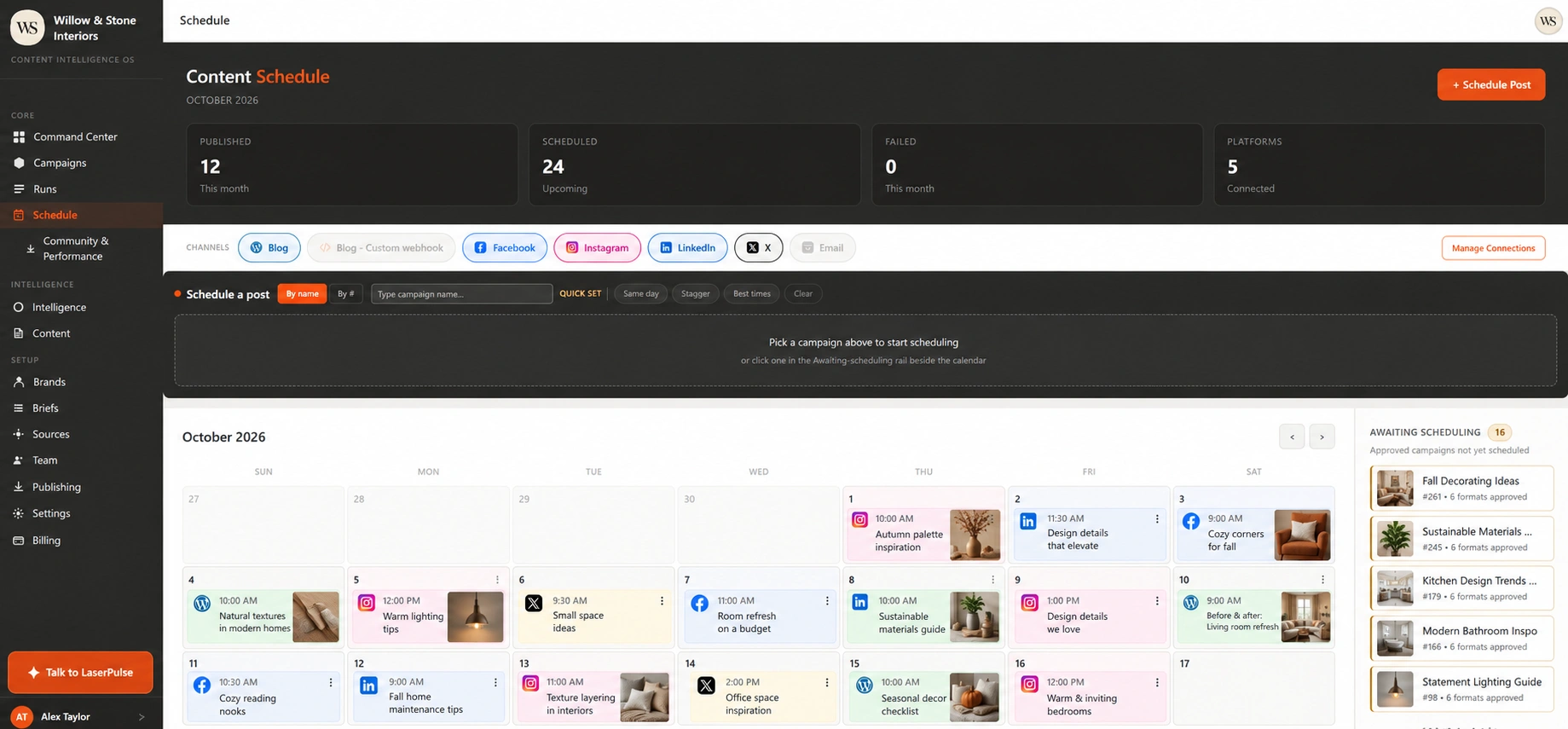Click Facebook icon on Cozy corners for fall
The width and height of the screenshot is (1568, 729).
(1191, 521)
